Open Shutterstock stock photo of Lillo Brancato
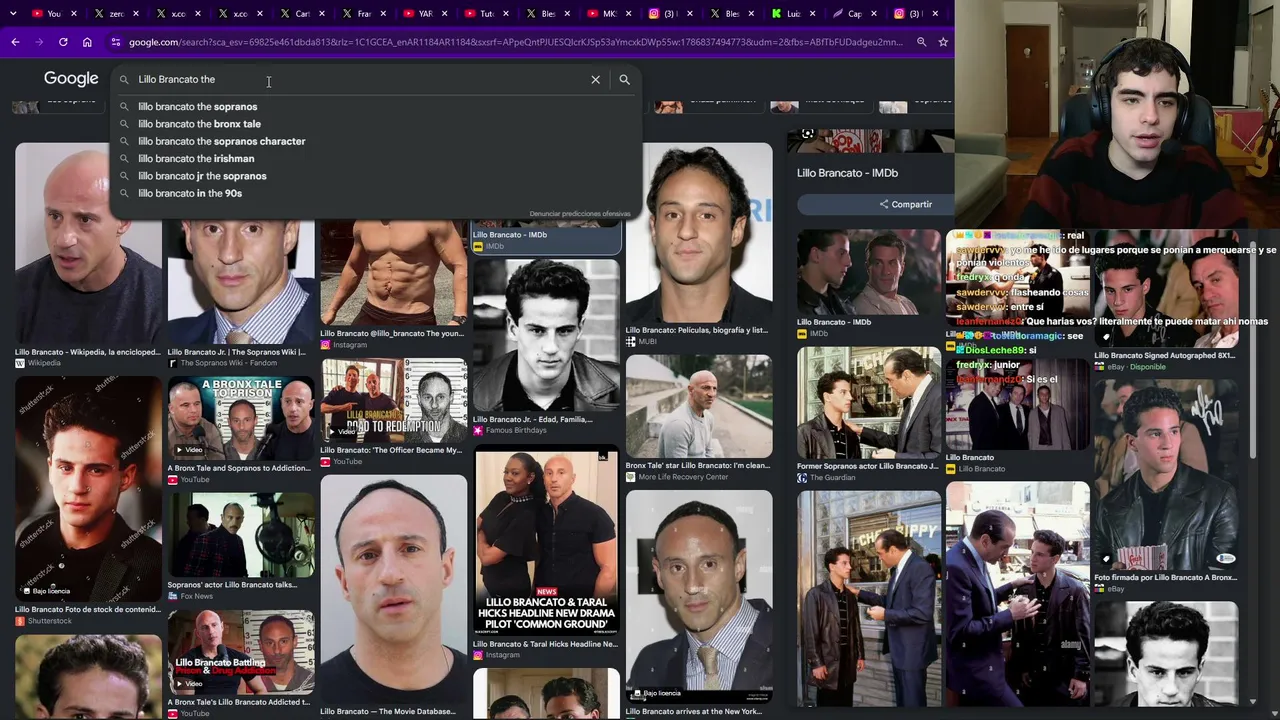The width and height of the screenshot is (1280, 720). (x=88, y=487)
